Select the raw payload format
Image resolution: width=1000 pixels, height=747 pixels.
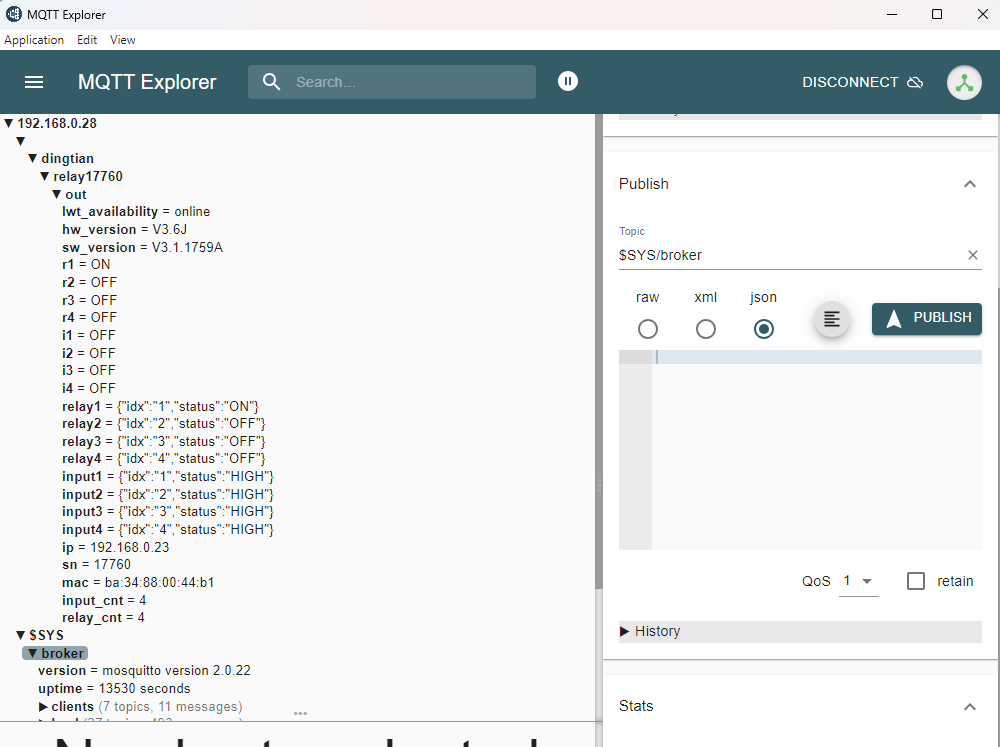click(648, 329)
